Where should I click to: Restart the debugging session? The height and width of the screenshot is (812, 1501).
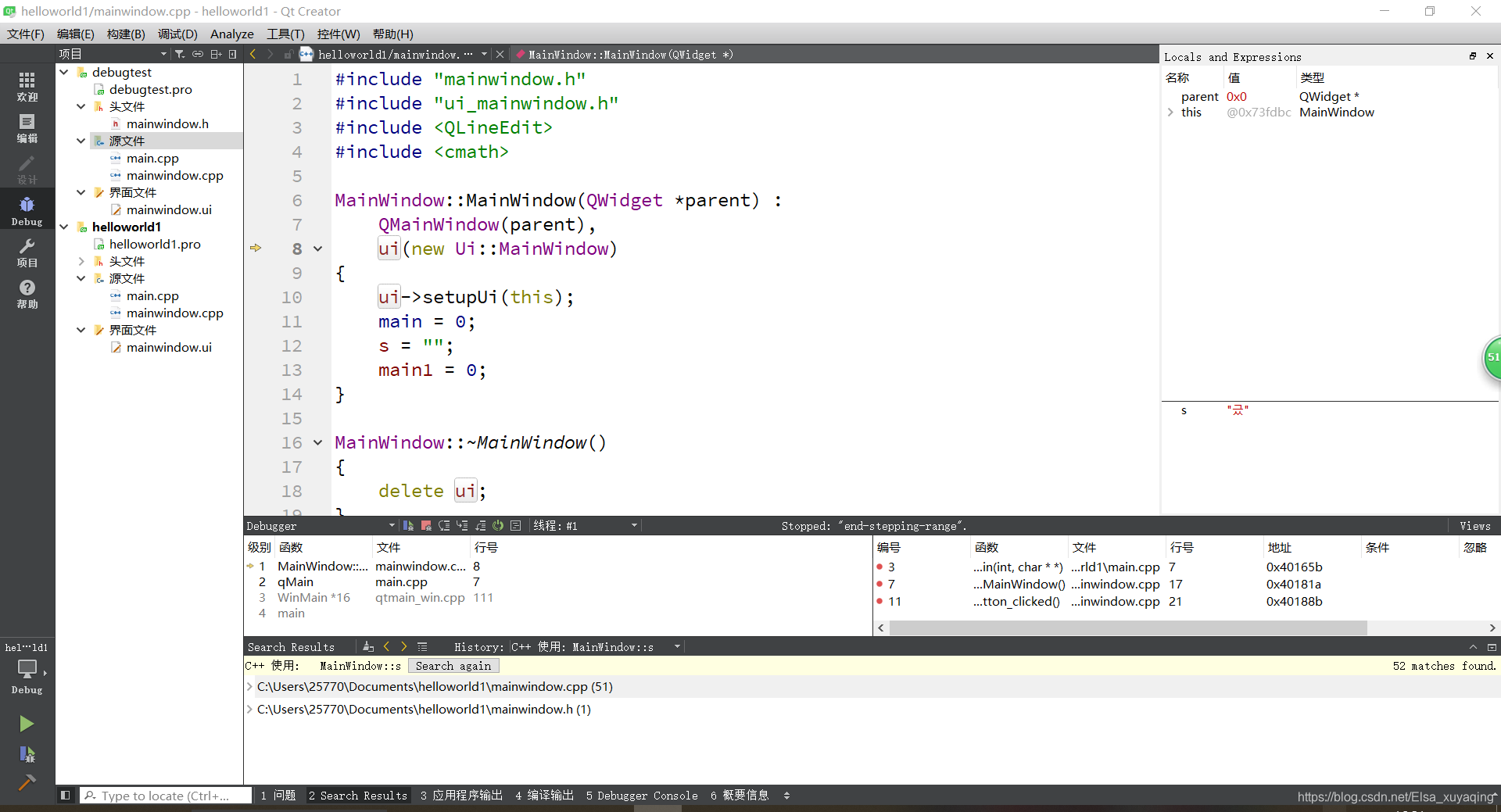498,526
